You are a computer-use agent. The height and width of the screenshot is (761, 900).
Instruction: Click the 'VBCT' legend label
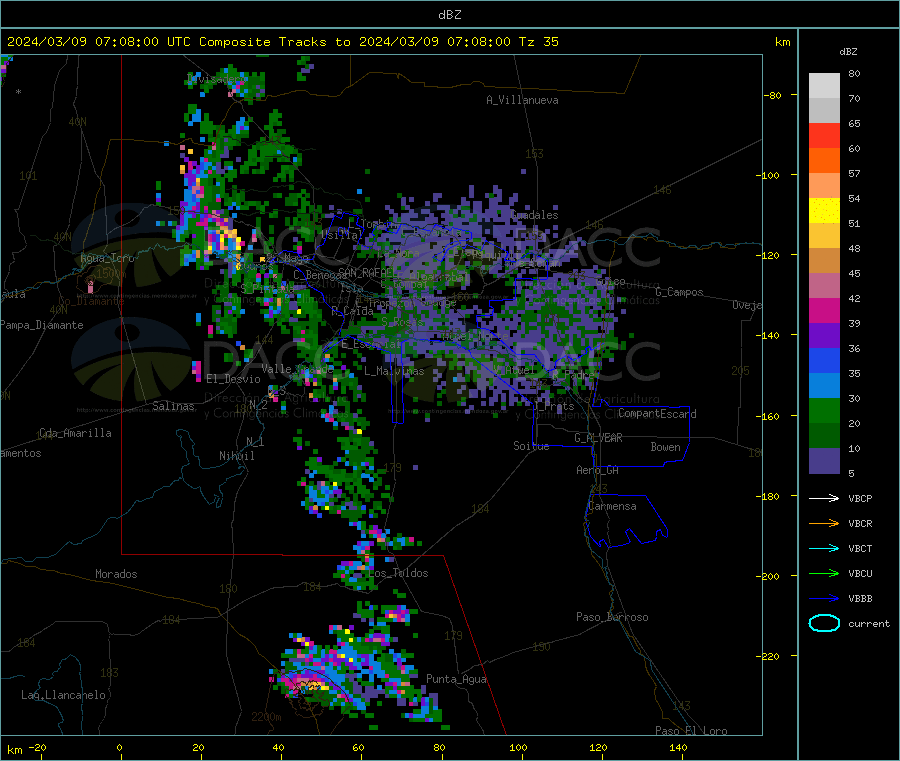(860, 549)
